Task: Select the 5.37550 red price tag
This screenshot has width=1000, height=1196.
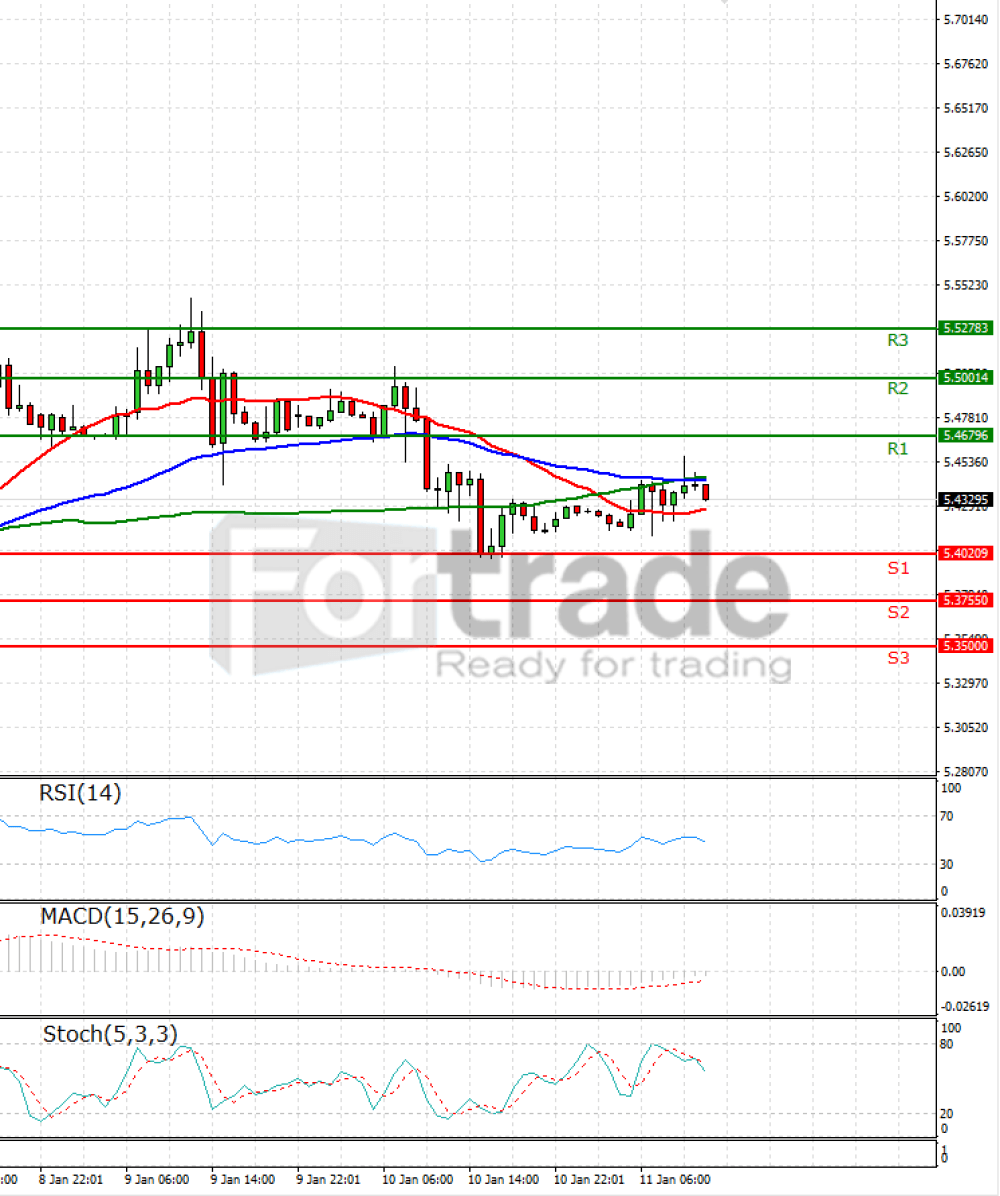Action: [x=965, y=600]
